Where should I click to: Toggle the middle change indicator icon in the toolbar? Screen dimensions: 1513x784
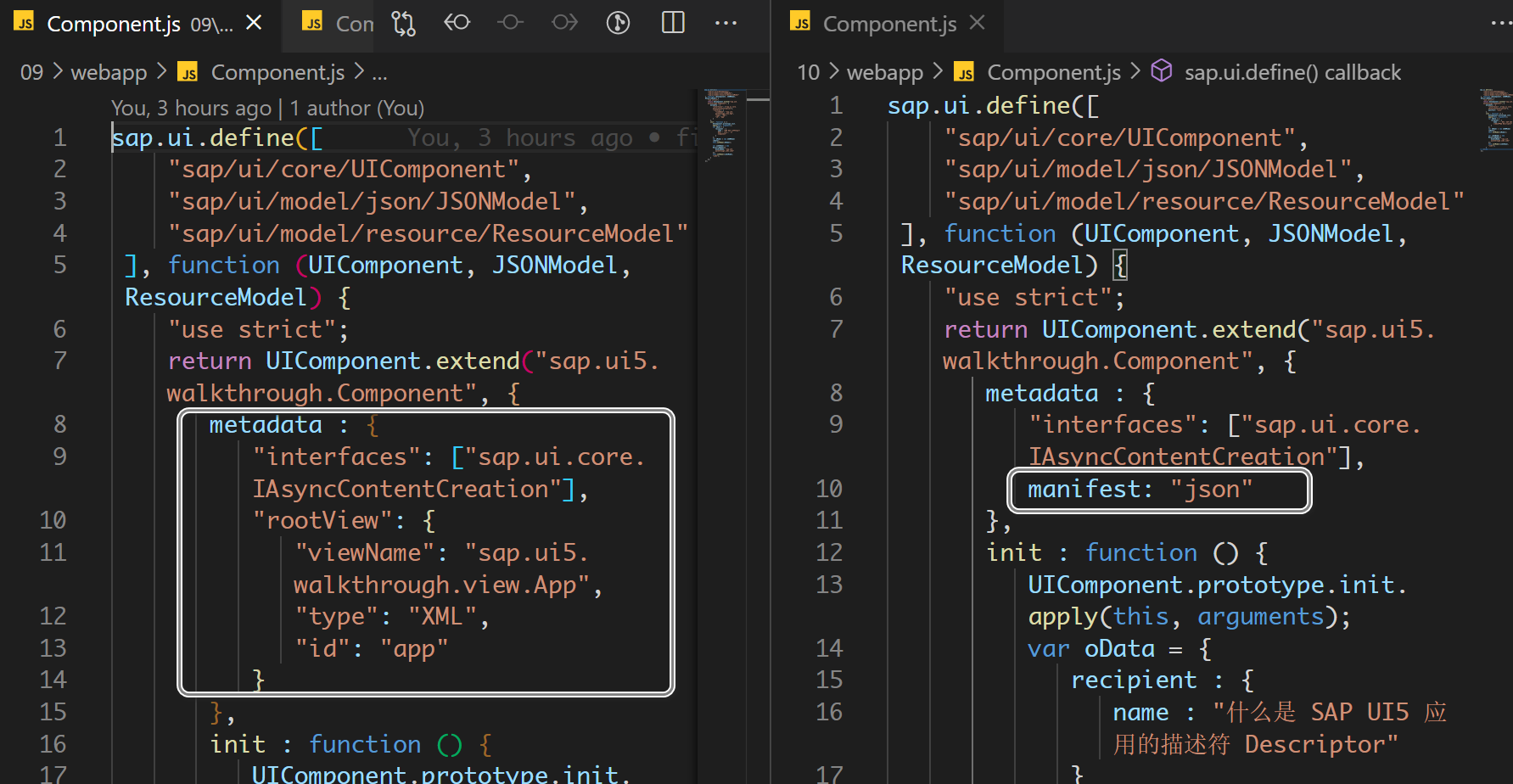510,23
